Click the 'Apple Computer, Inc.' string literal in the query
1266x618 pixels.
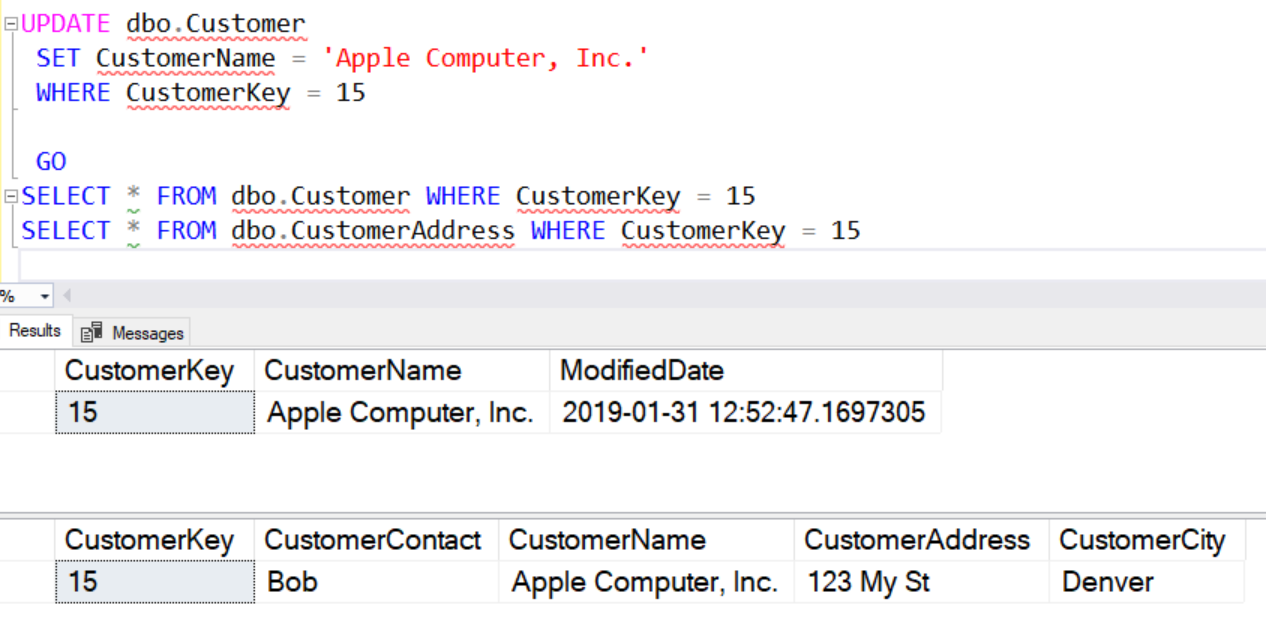click(486, 59)
